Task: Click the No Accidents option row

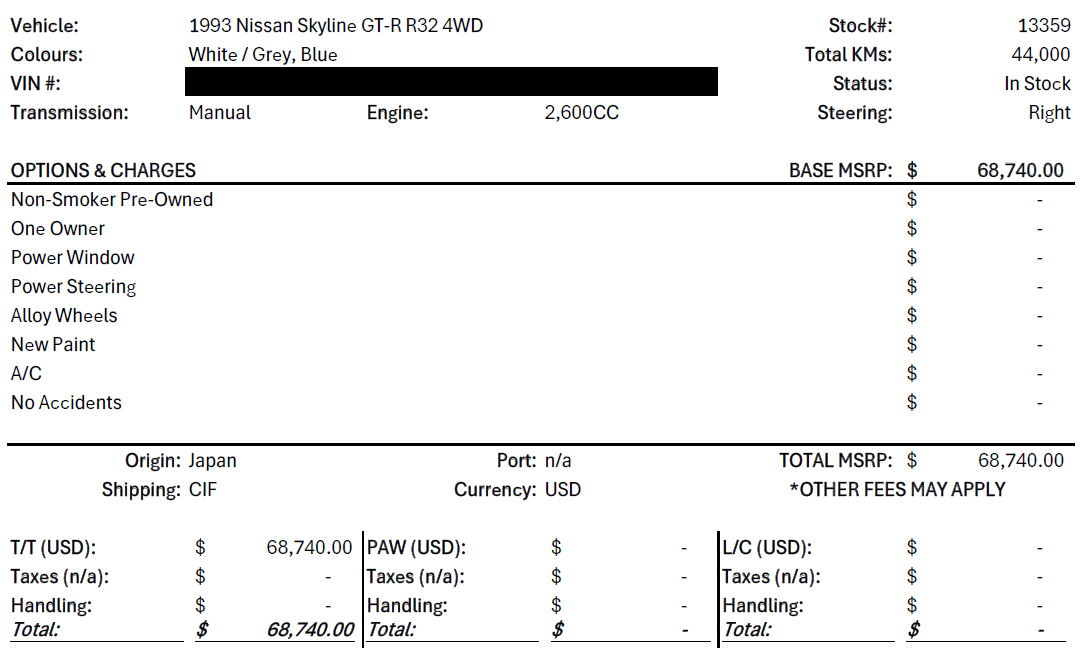Action: tap(541, 402)
